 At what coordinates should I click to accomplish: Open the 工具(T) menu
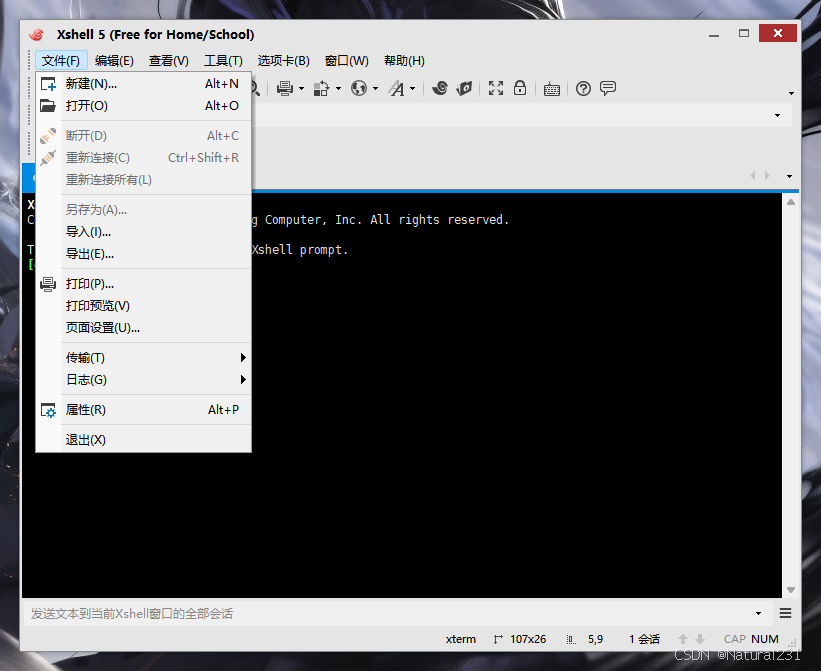click(224, 61)
